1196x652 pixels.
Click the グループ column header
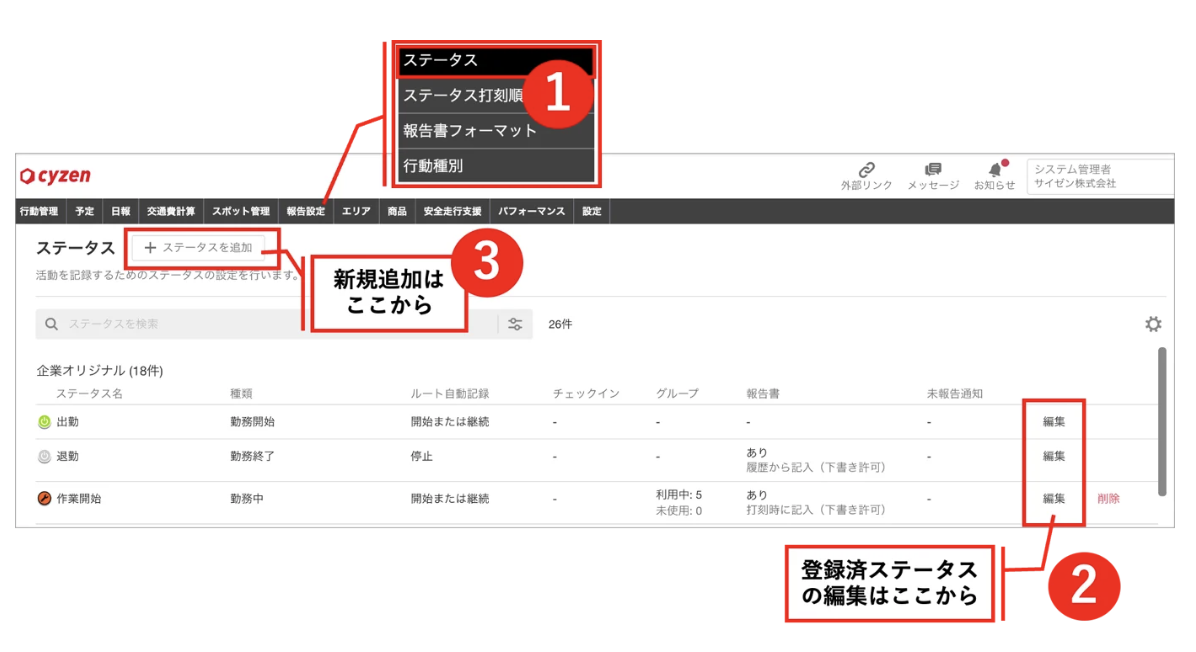coord(677,393)
